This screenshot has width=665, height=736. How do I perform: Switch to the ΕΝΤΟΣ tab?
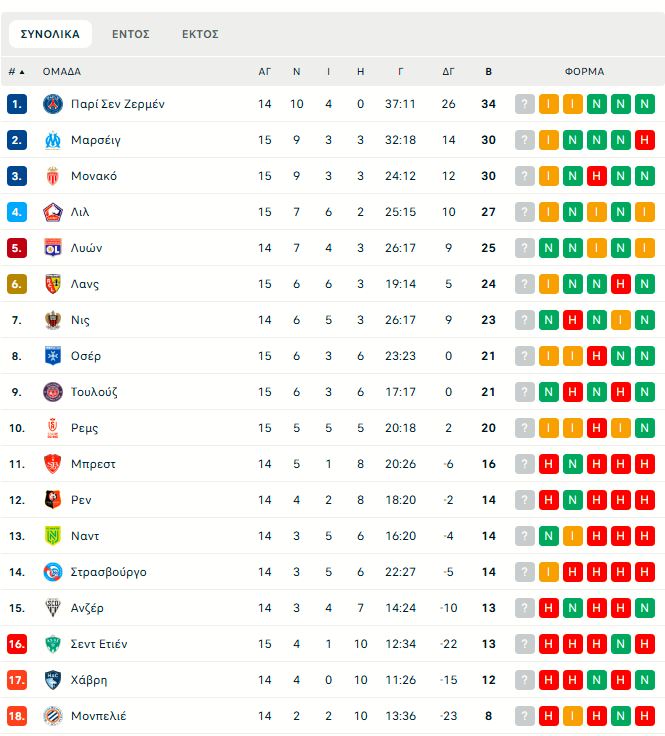point(131,34)
